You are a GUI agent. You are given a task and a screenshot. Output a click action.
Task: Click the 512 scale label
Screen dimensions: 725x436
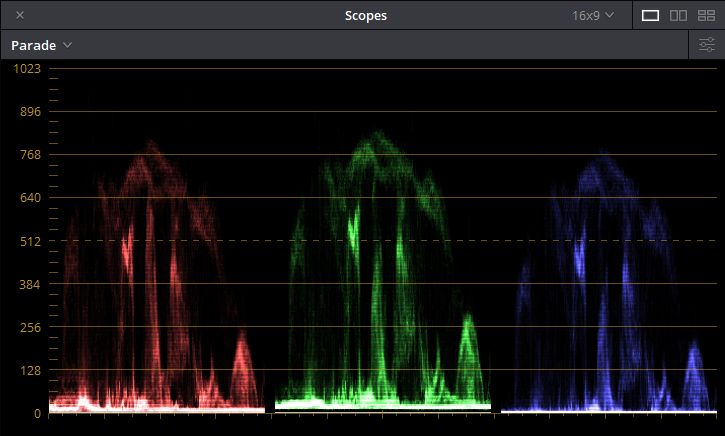coord(31,241)
